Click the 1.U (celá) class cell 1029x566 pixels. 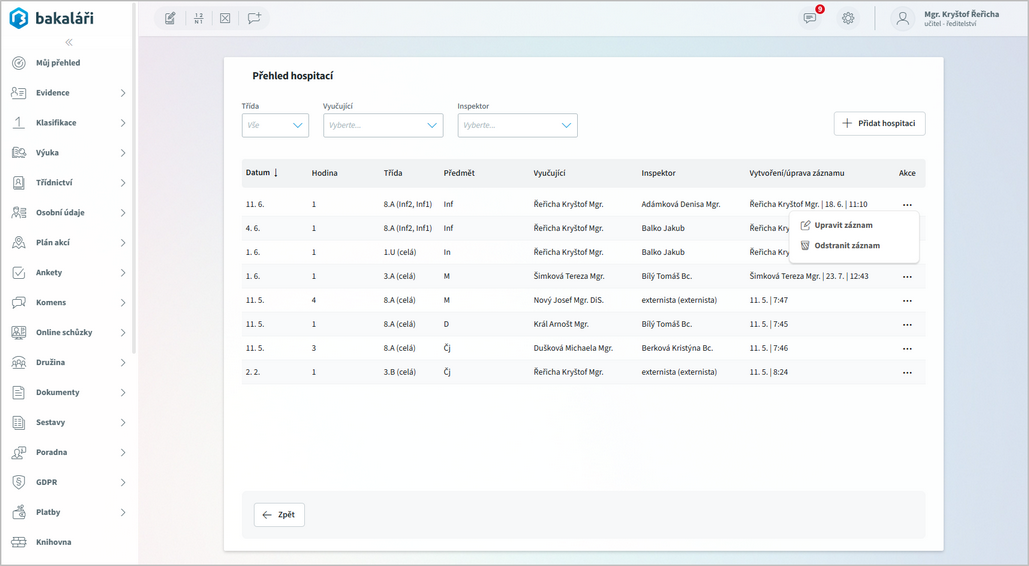(x=400, y=252)
